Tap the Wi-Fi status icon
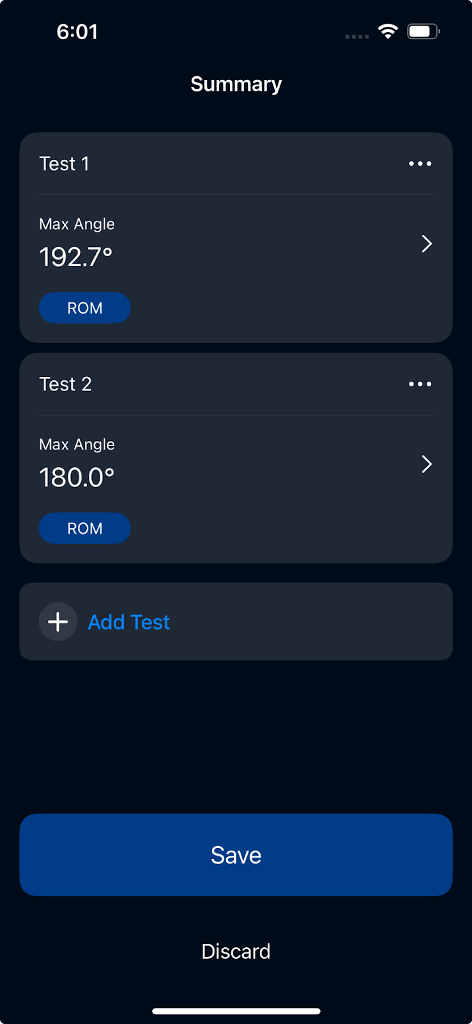 tap(388, 31)
